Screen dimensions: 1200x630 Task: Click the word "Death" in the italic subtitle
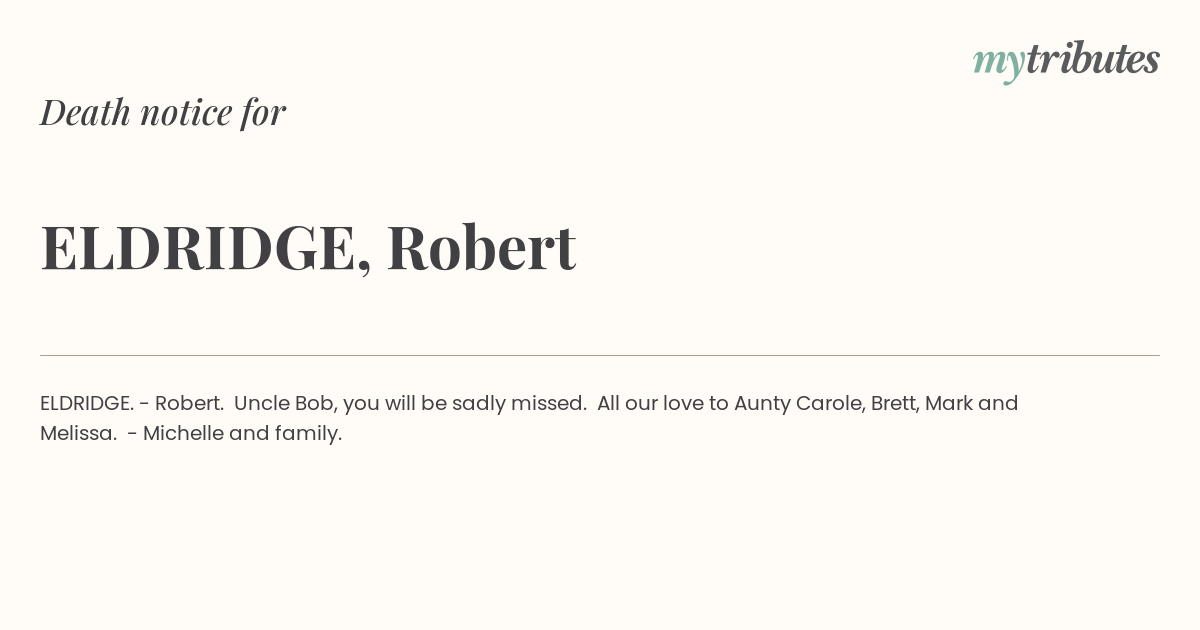85,113
